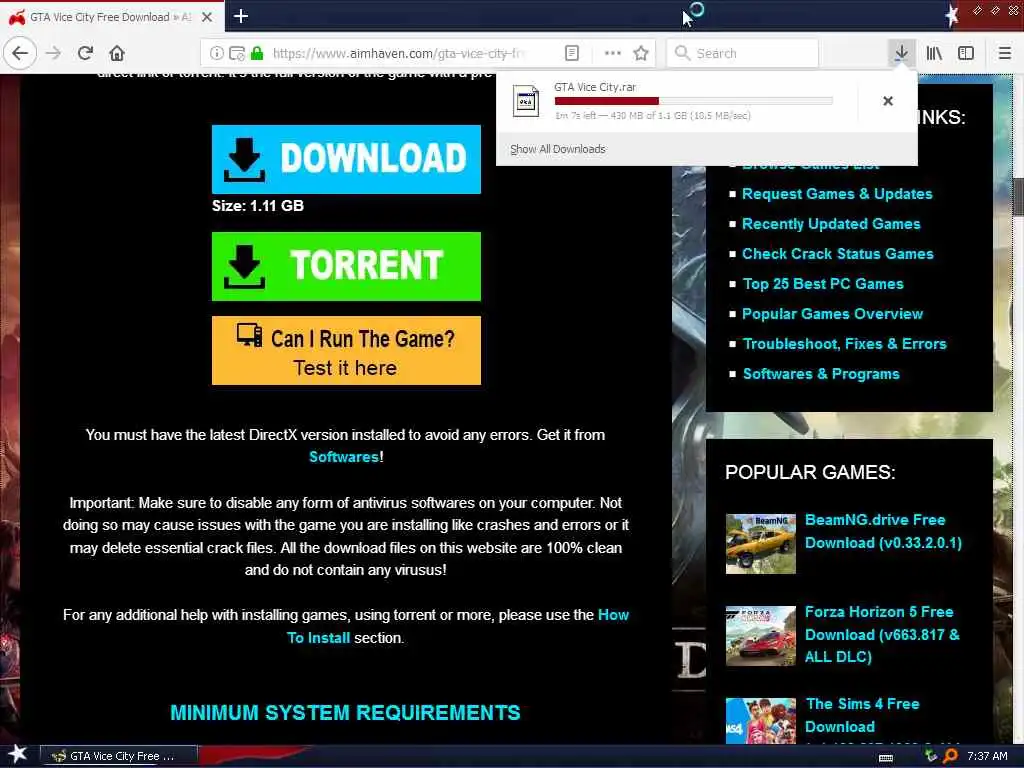1024x768 pixels.
Task: Select the GTA Vice City Free Download tab
Action: [x=111, y=17]
